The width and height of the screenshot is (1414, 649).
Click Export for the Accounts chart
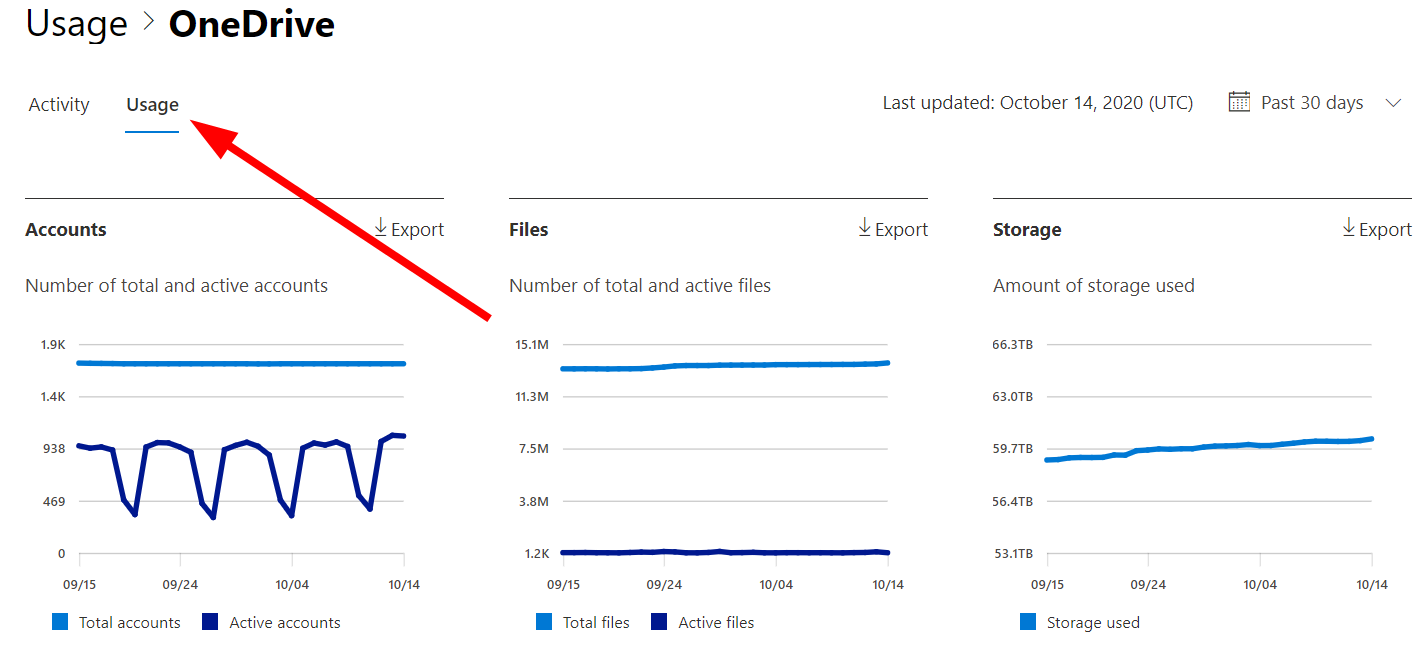[409, 229]
